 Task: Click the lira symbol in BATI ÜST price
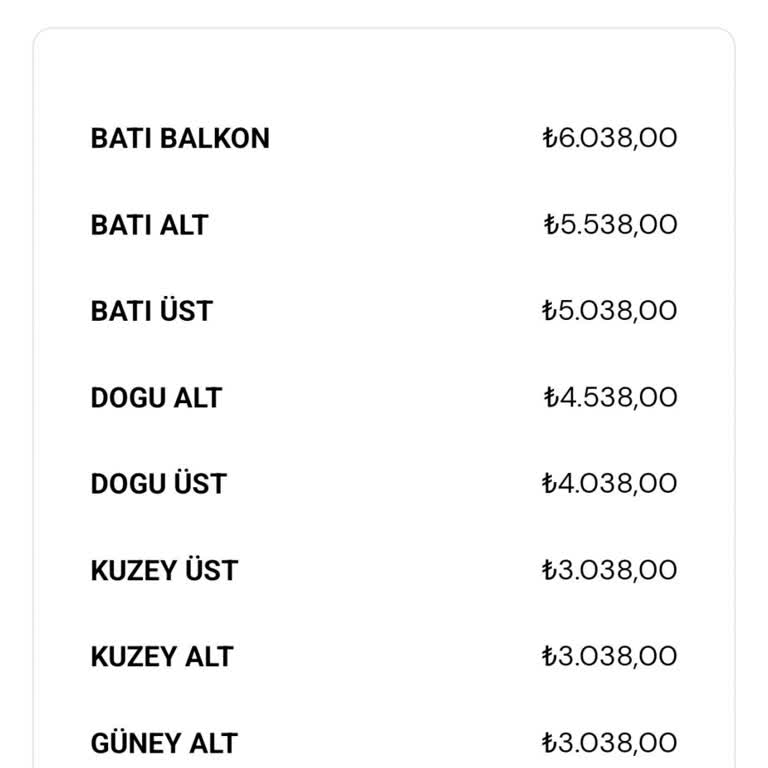(x=548, y=311)
